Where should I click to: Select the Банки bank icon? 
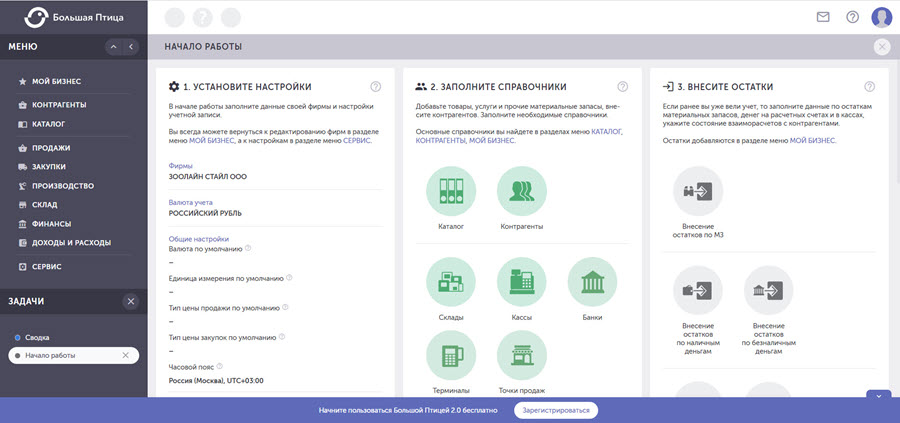pos(592,282)
